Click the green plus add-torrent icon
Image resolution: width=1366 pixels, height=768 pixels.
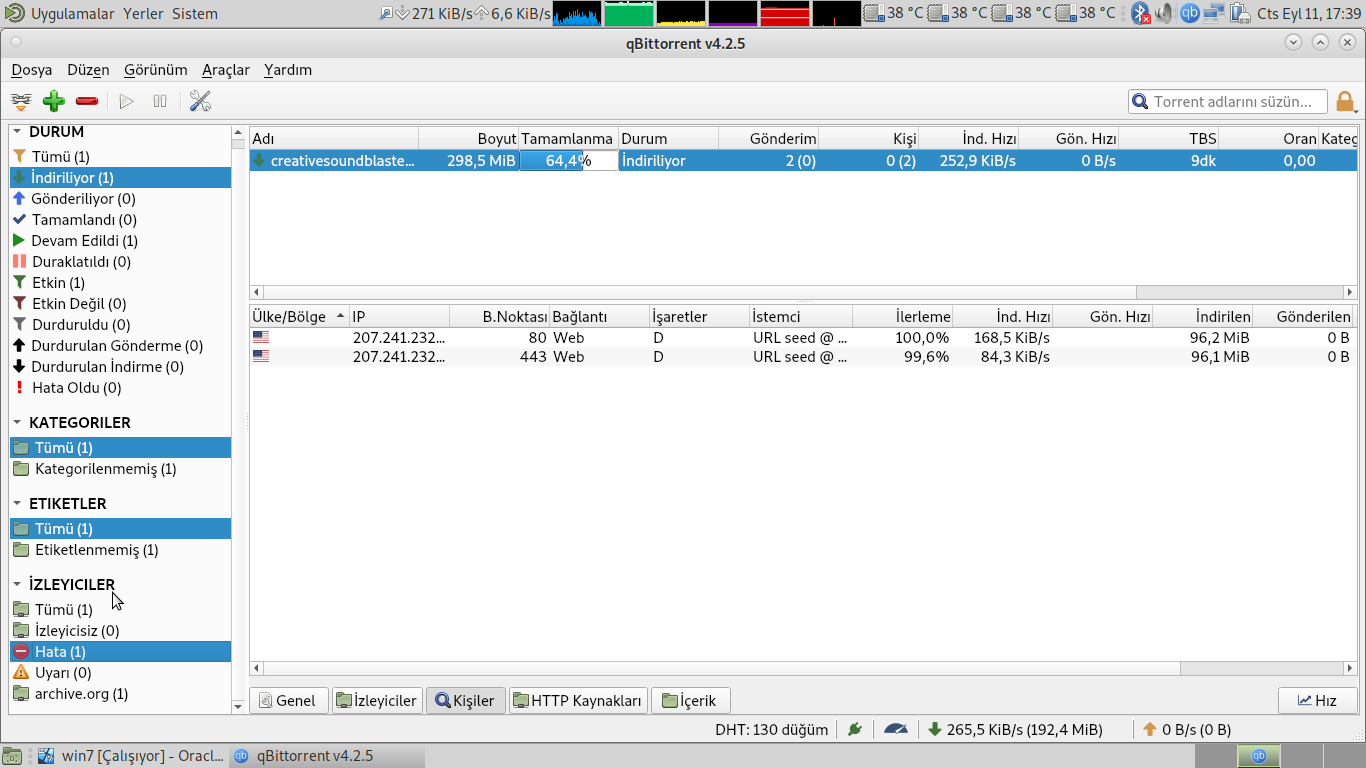(x=54, y=101)
